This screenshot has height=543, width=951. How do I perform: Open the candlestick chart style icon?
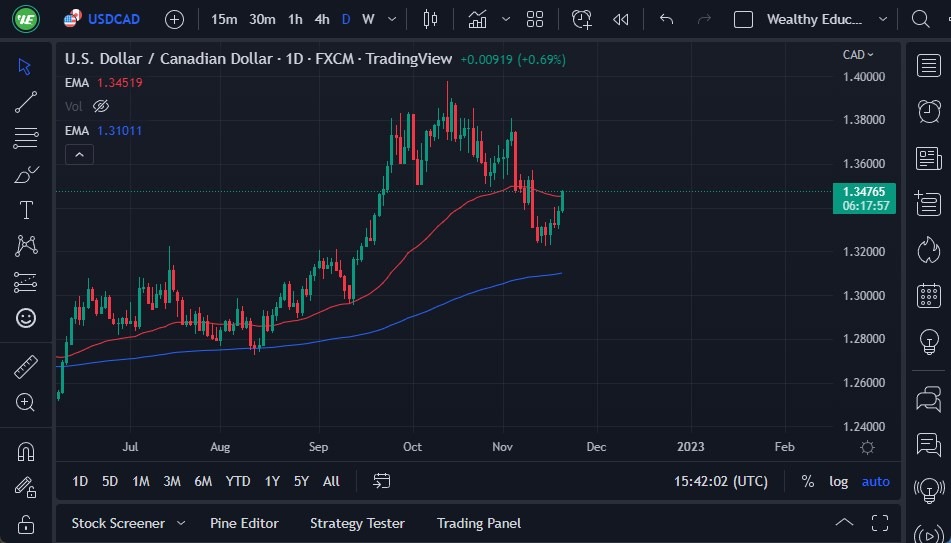pos(431,19)
